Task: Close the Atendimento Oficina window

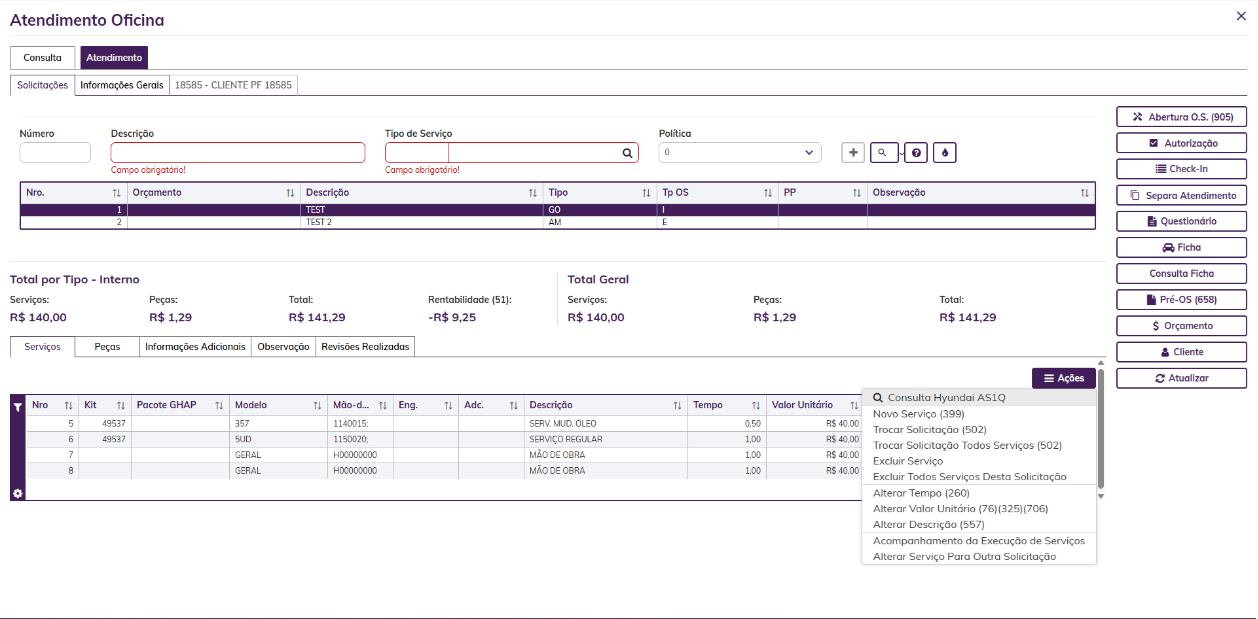Action: tap(1241, 15)
